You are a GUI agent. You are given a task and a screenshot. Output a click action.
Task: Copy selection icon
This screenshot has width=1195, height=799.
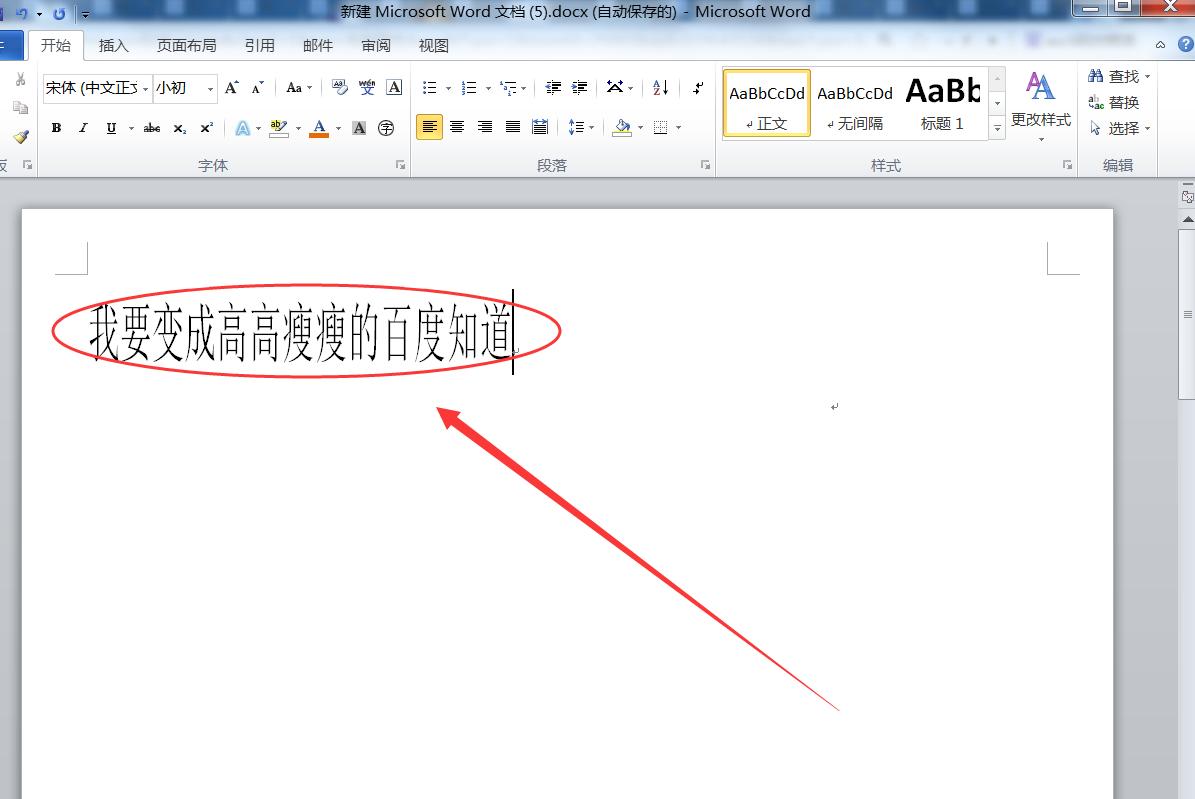[21, 107]
